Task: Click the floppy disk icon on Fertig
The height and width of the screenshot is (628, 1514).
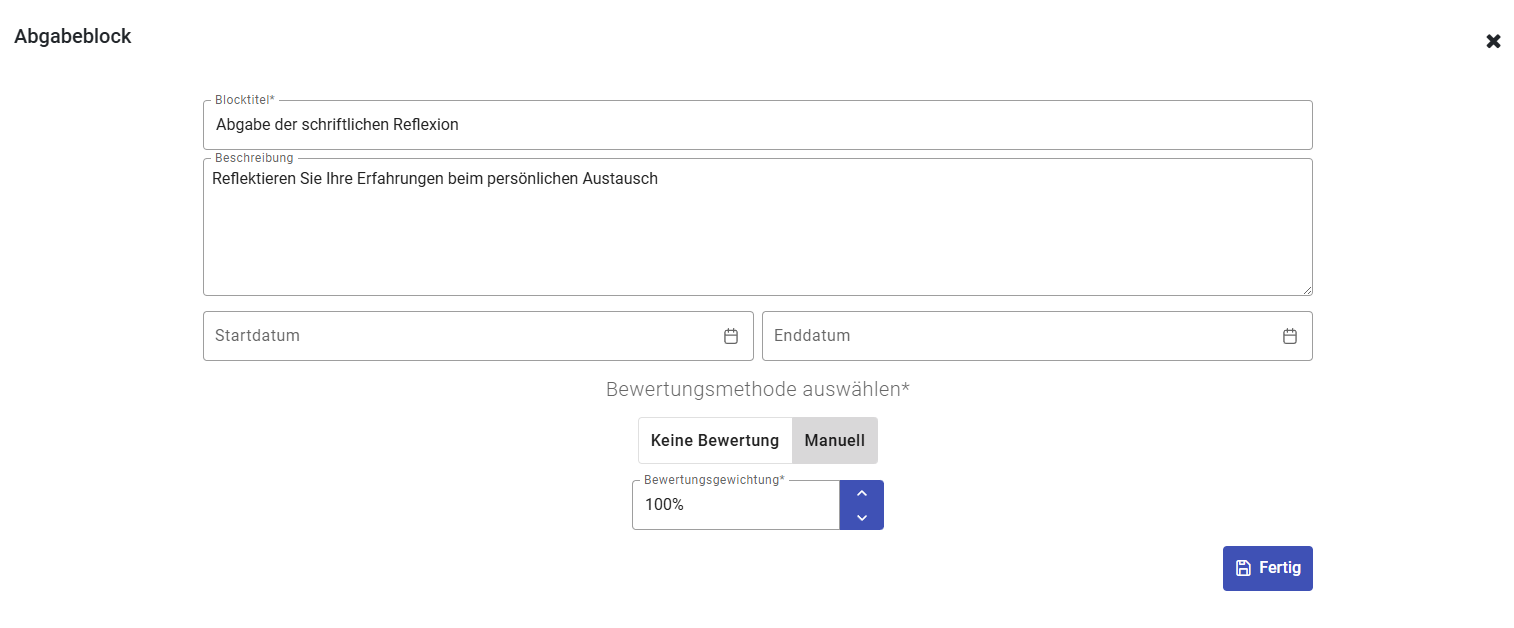Action: [1243, 568]
